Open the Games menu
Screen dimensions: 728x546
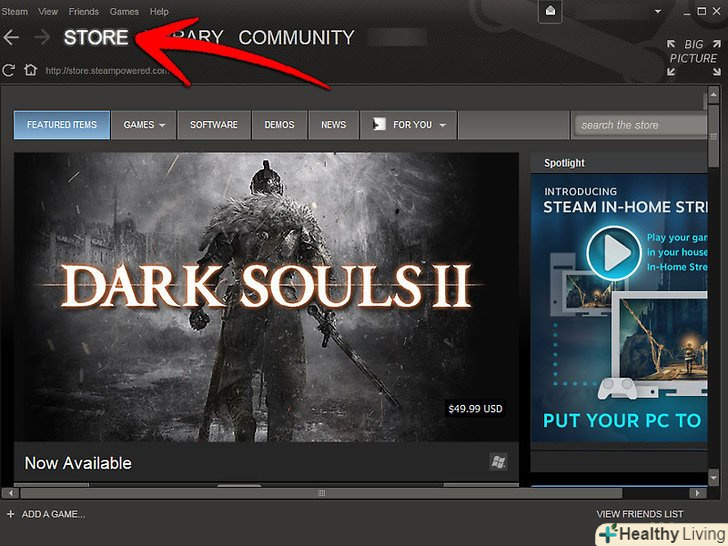124,11
